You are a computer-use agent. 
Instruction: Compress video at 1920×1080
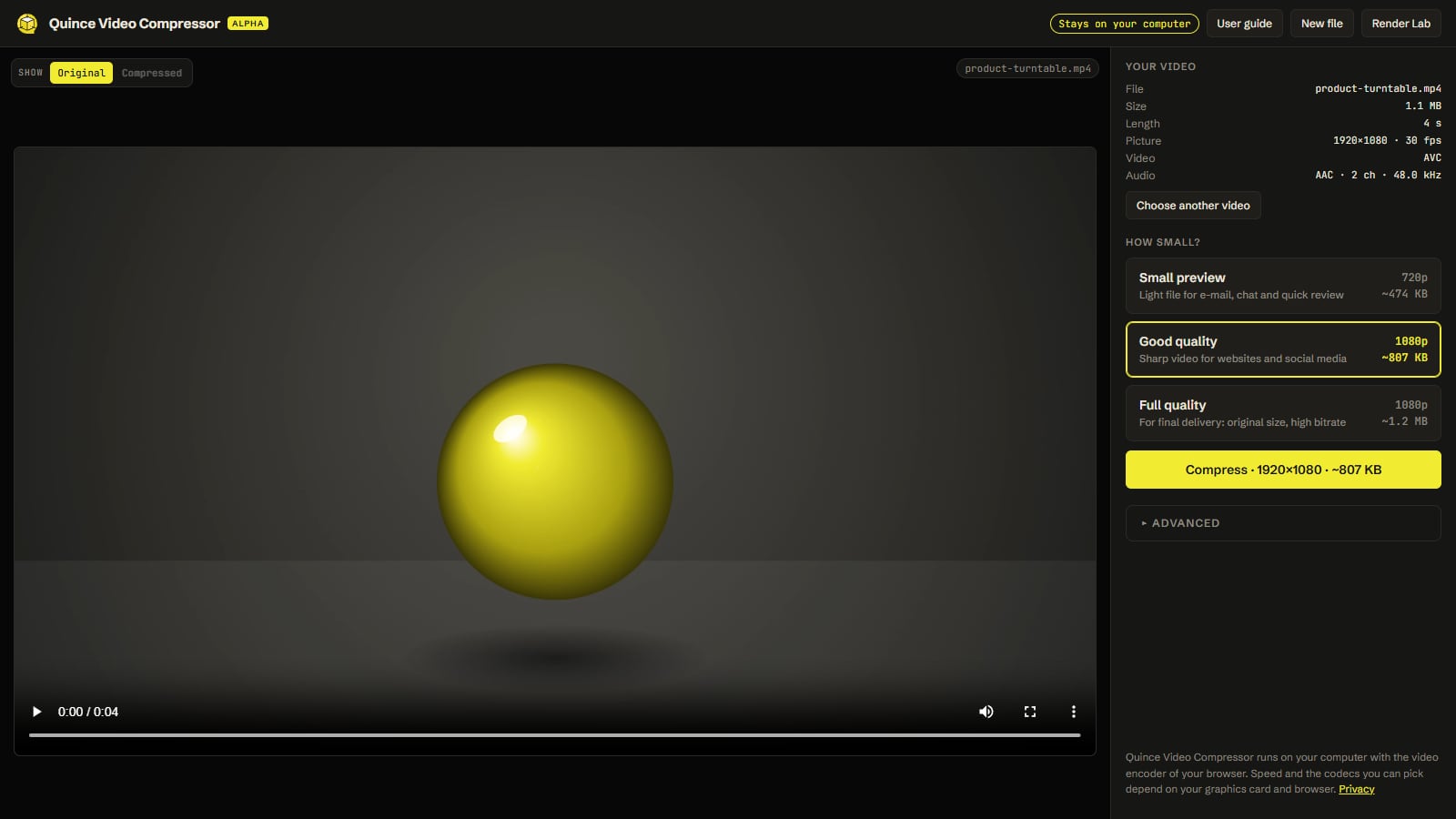point(1283,470)
